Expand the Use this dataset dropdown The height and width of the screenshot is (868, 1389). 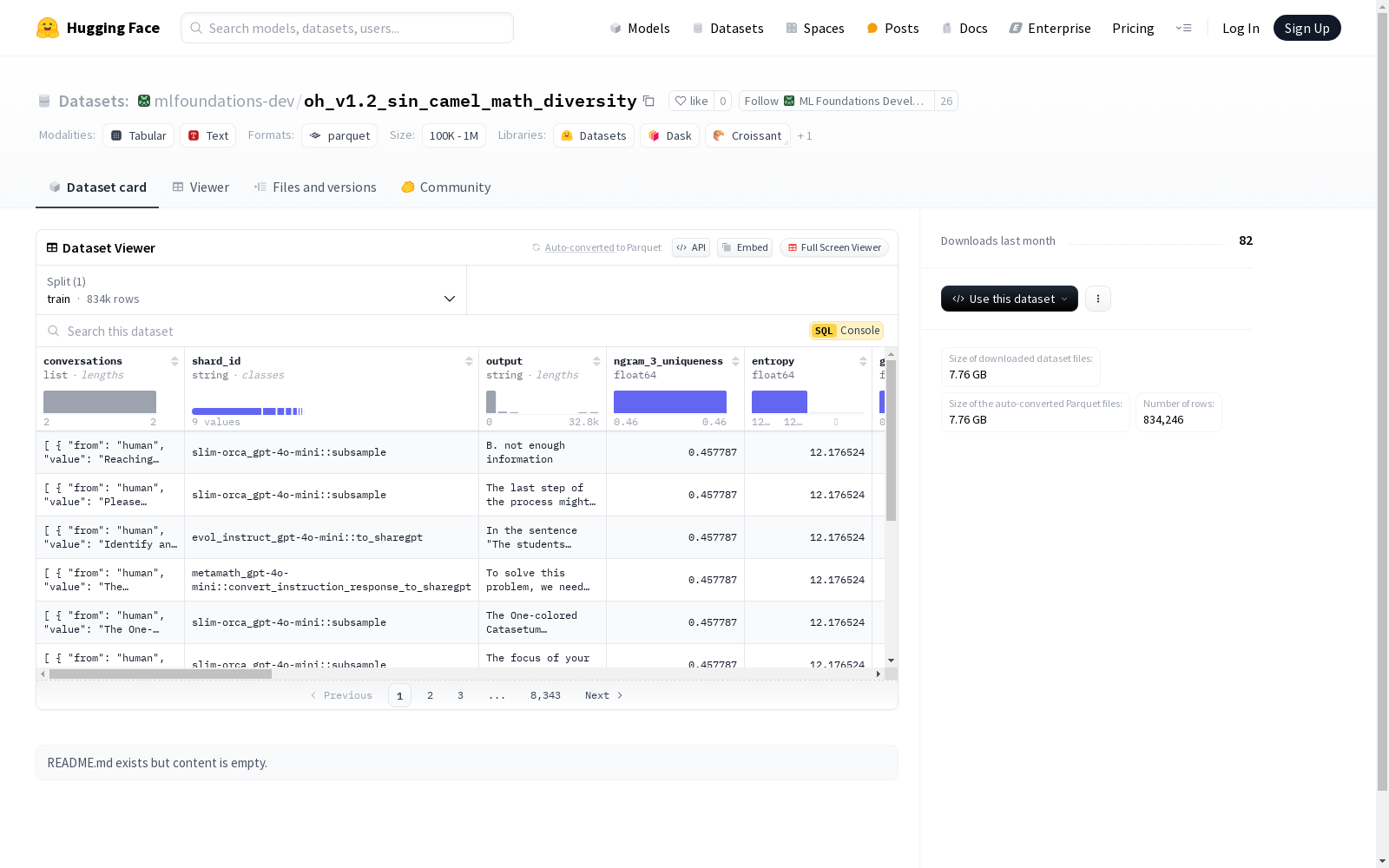(x=1010, y=299)
